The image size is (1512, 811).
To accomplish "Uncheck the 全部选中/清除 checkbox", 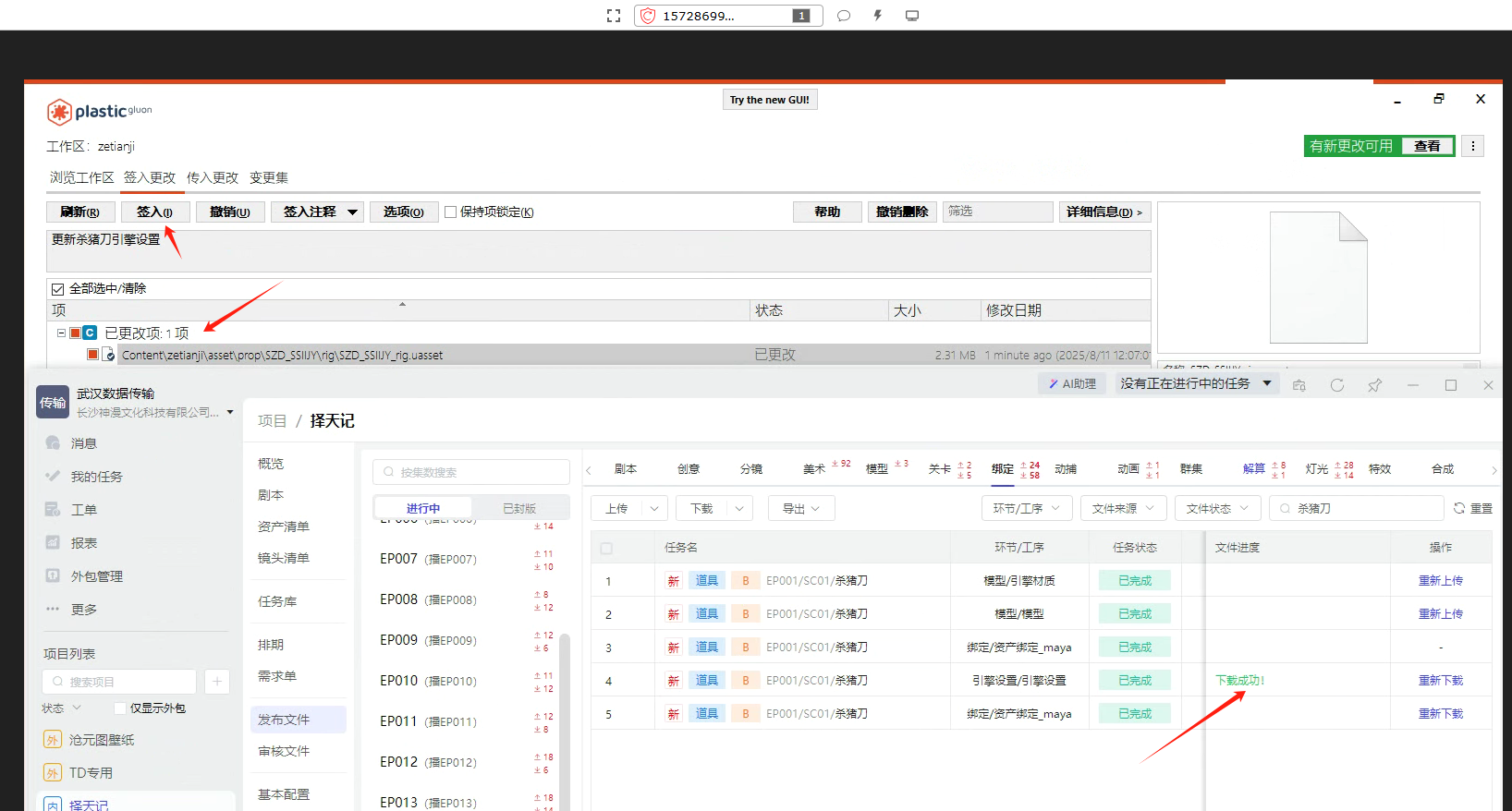I will point(58,289).
